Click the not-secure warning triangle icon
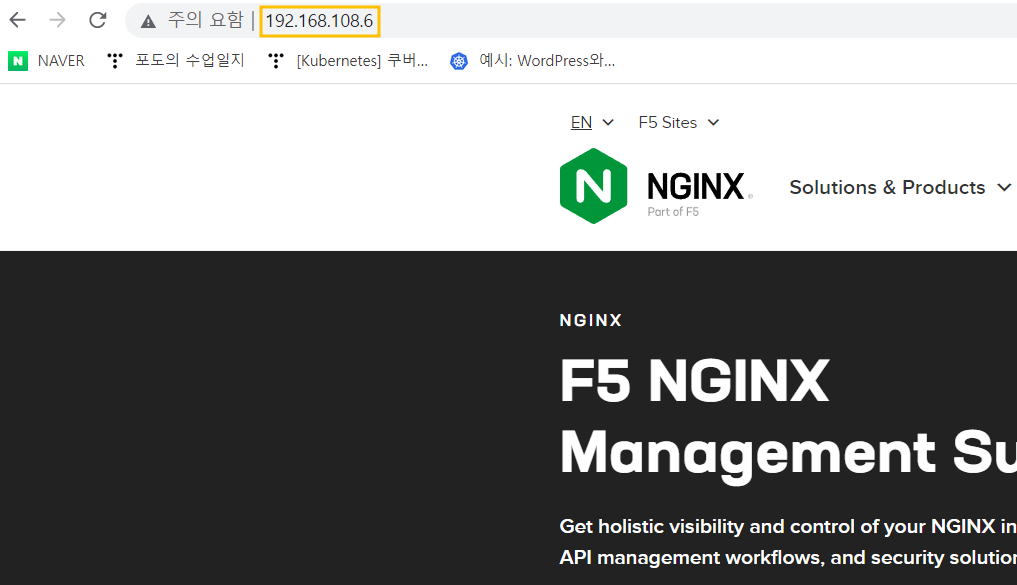1017x585 pixels. tap(149, 21)
